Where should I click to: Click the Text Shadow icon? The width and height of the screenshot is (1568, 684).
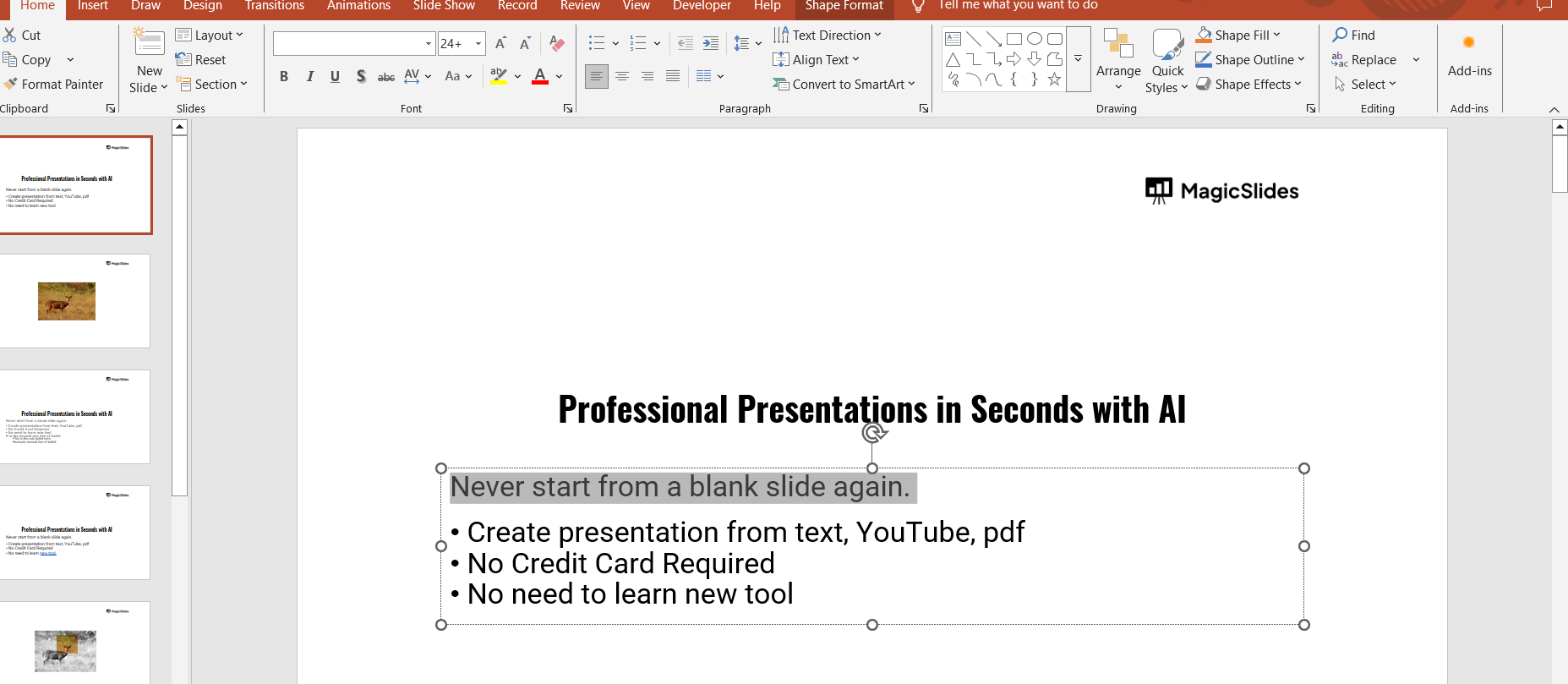click(361, 76)
